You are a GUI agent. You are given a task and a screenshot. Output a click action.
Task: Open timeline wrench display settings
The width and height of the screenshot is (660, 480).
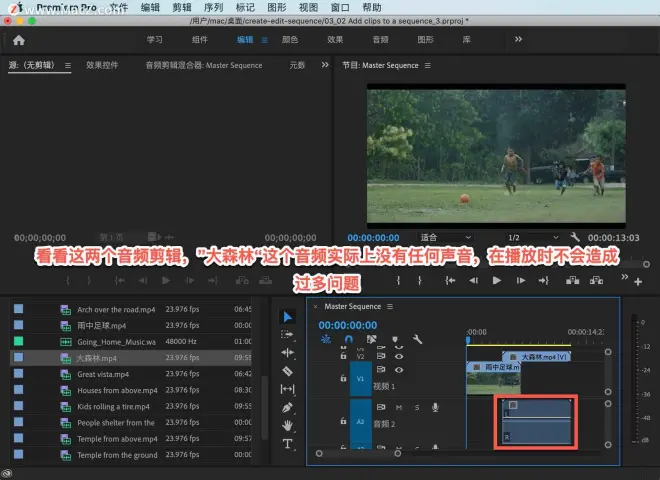click(x=417, y=339)
